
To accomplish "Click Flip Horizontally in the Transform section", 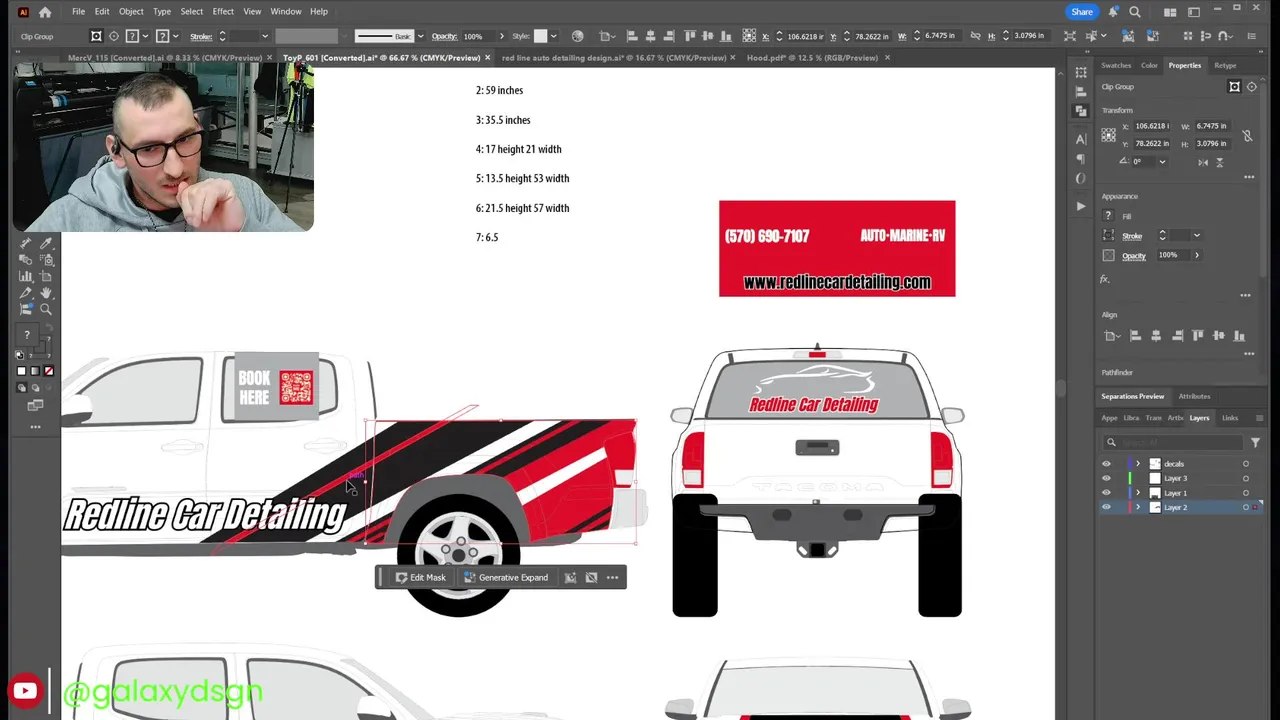I will pyautogui.click(x=1203, y=162).
